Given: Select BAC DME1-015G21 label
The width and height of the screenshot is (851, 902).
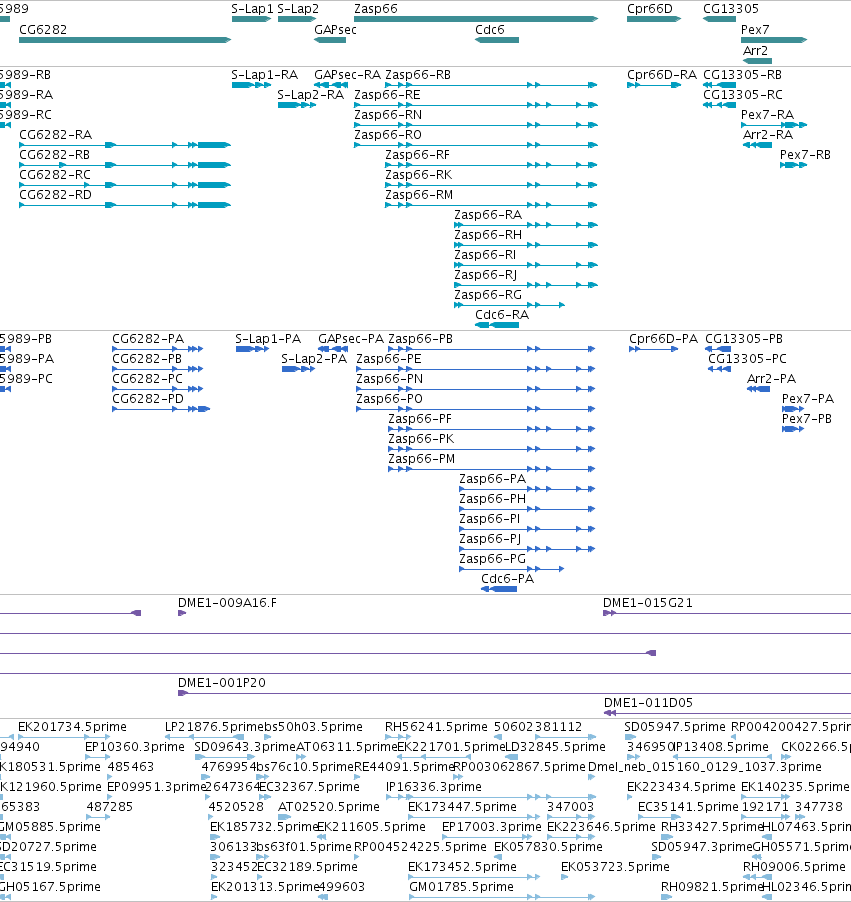Looking at the screenshot, I should (x=648, y=603).
